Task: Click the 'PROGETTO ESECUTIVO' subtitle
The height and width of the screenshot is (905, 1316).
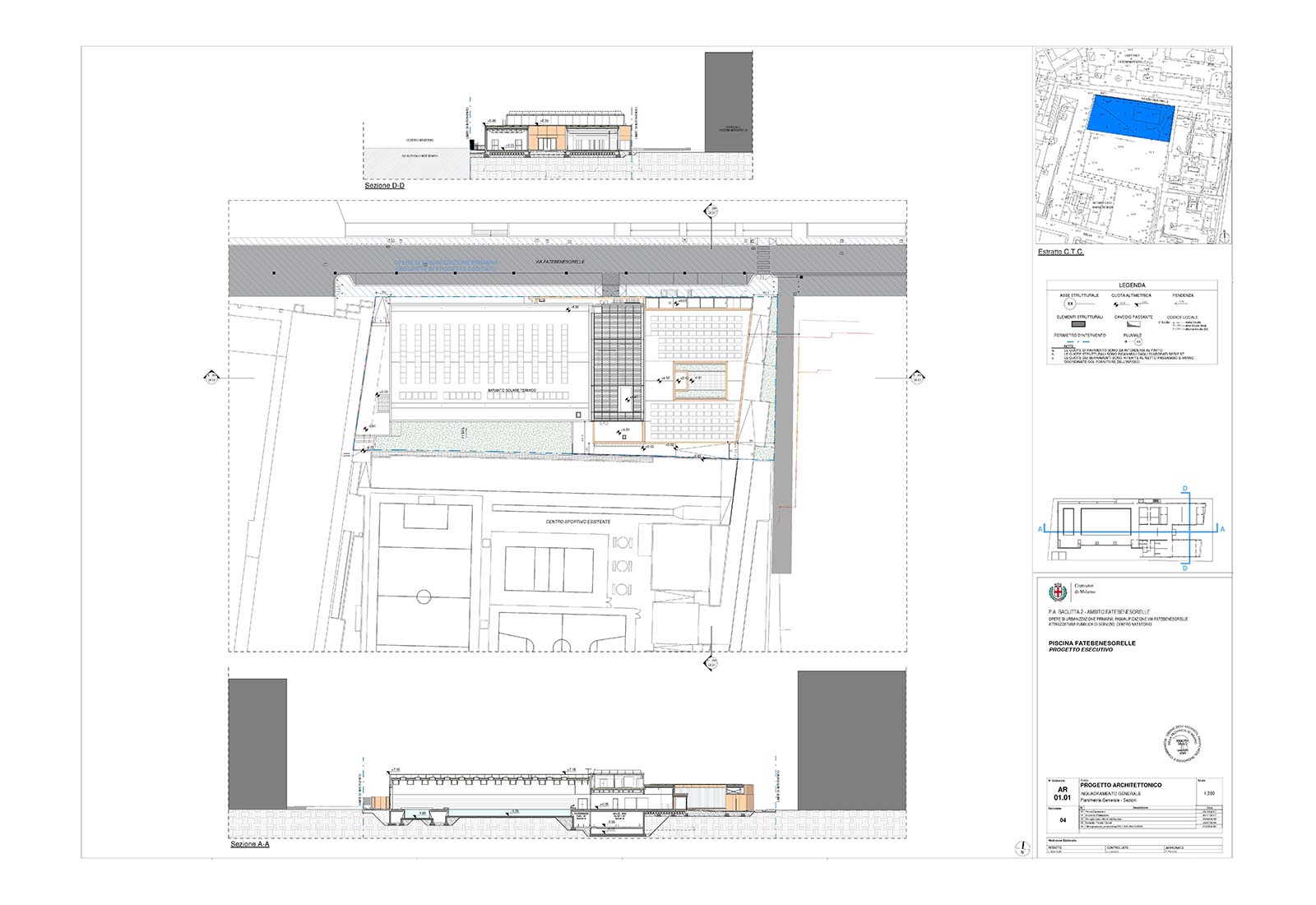Action: click(1080, 649)
